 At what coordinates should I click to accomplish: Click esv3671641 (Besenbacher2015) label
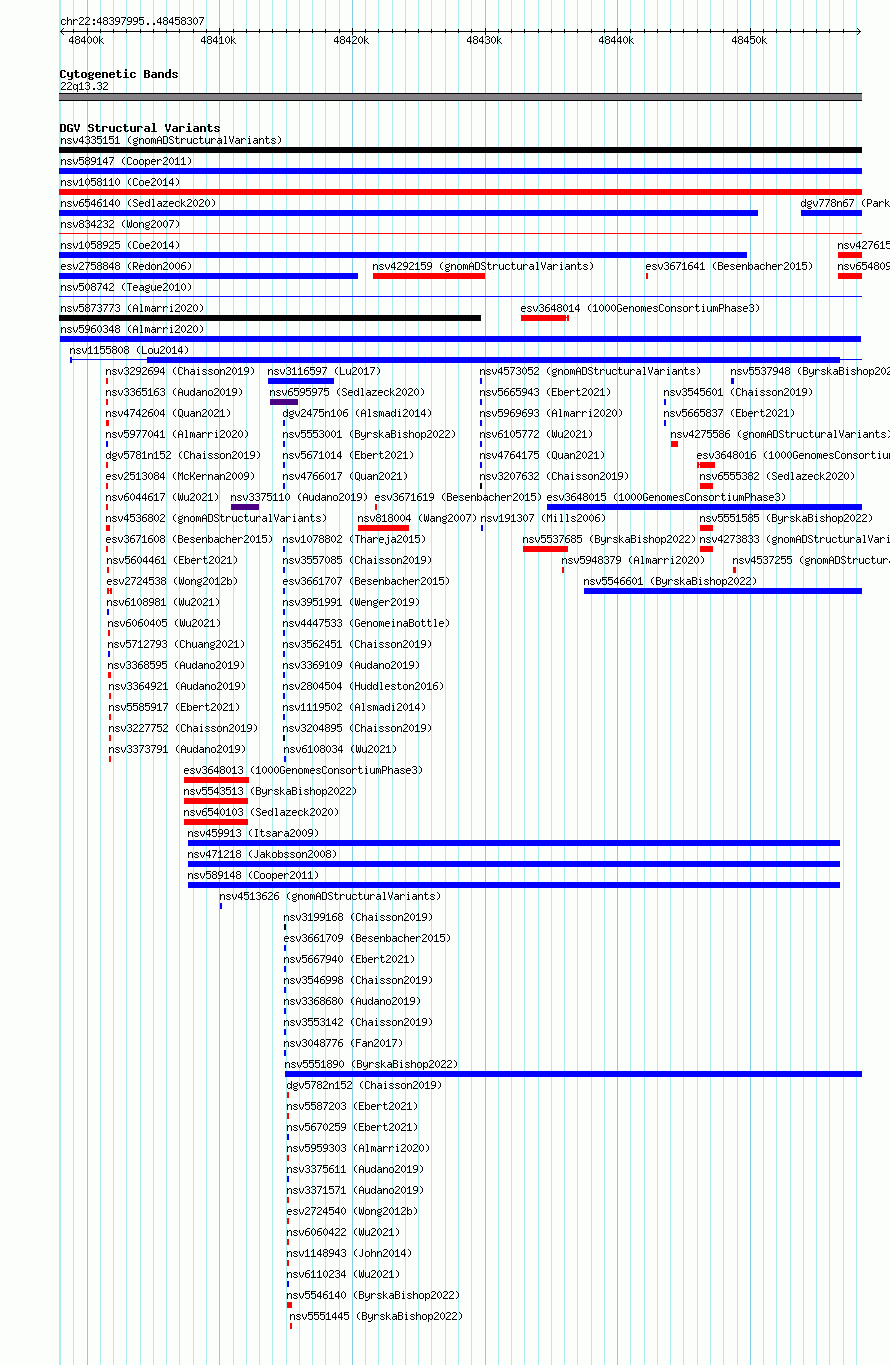coord(729,266)
